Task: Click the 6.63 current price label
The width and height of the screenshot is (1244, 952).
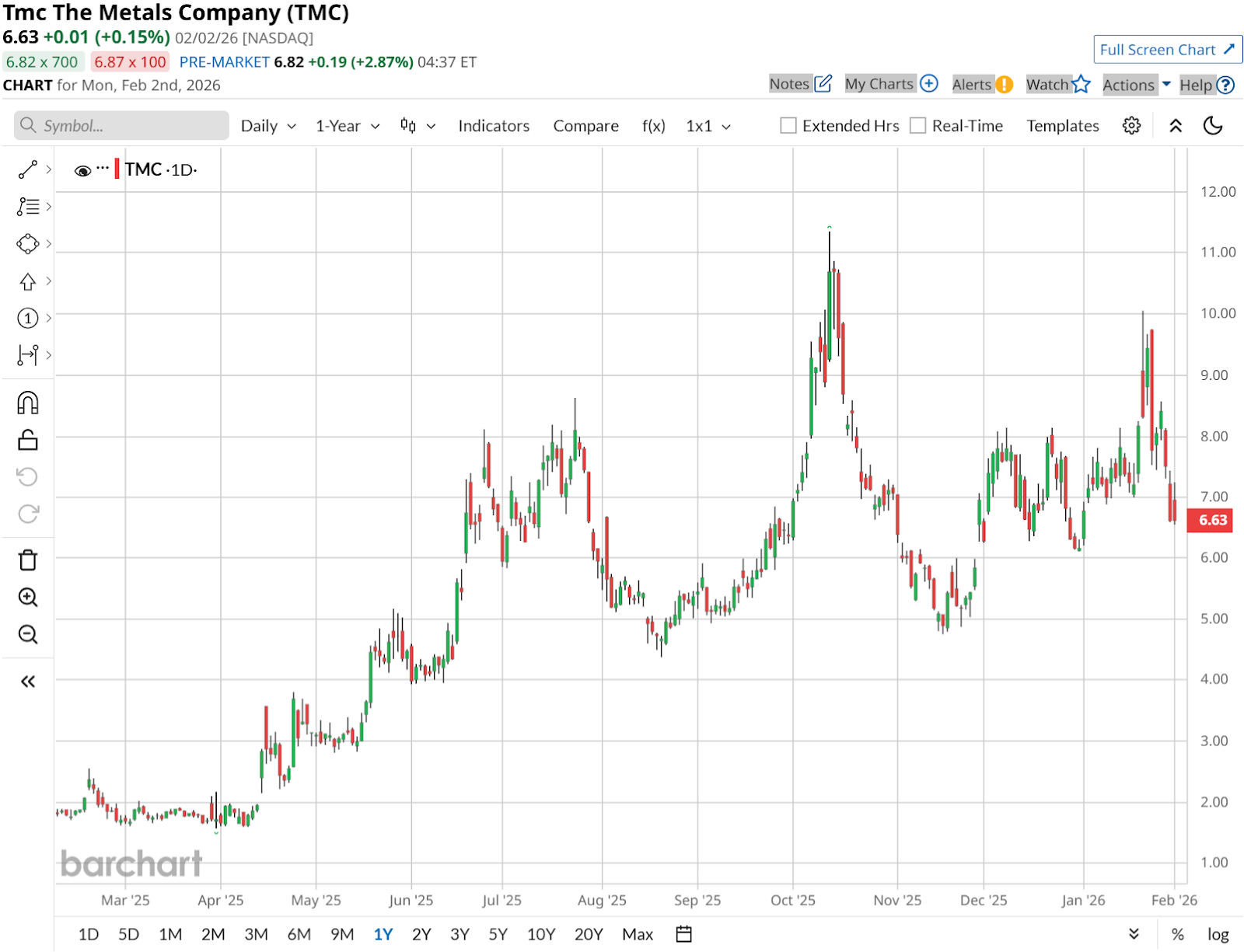Action: [1210, 520]
